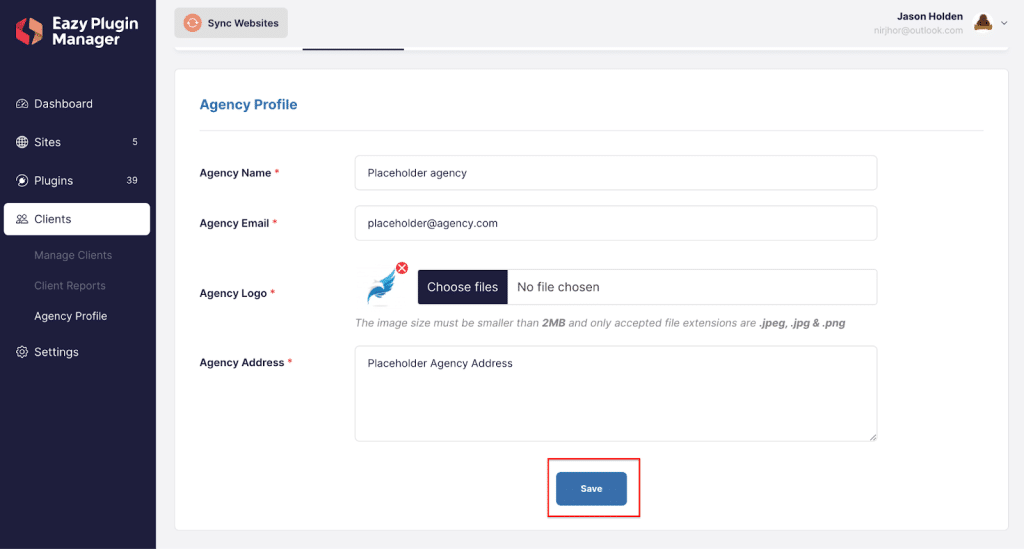The height and width of the screenshot is (549, 1024).
Task: Click the Agency Email input field
Action: click(x=616, y=223)
